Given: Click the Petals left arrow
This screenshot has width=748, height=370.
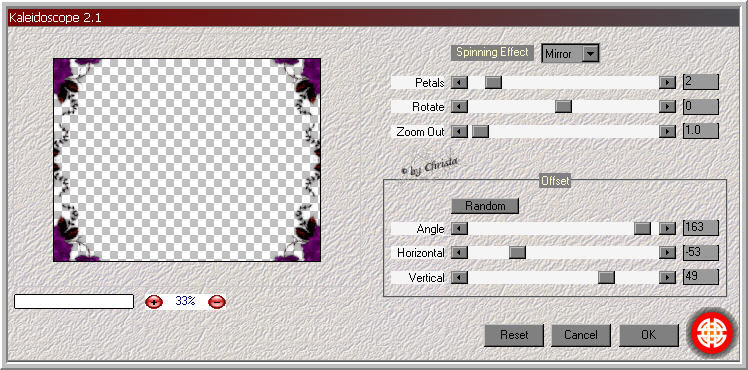Looking at the screenshot, I should click(x=459, y=82).
